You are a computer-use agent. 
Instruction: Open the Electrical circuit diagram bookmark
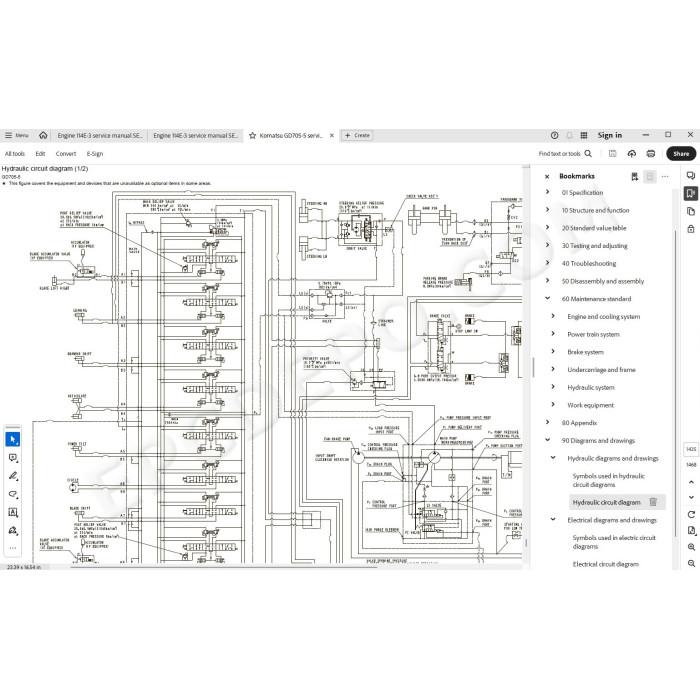click(x=605, y=564)
